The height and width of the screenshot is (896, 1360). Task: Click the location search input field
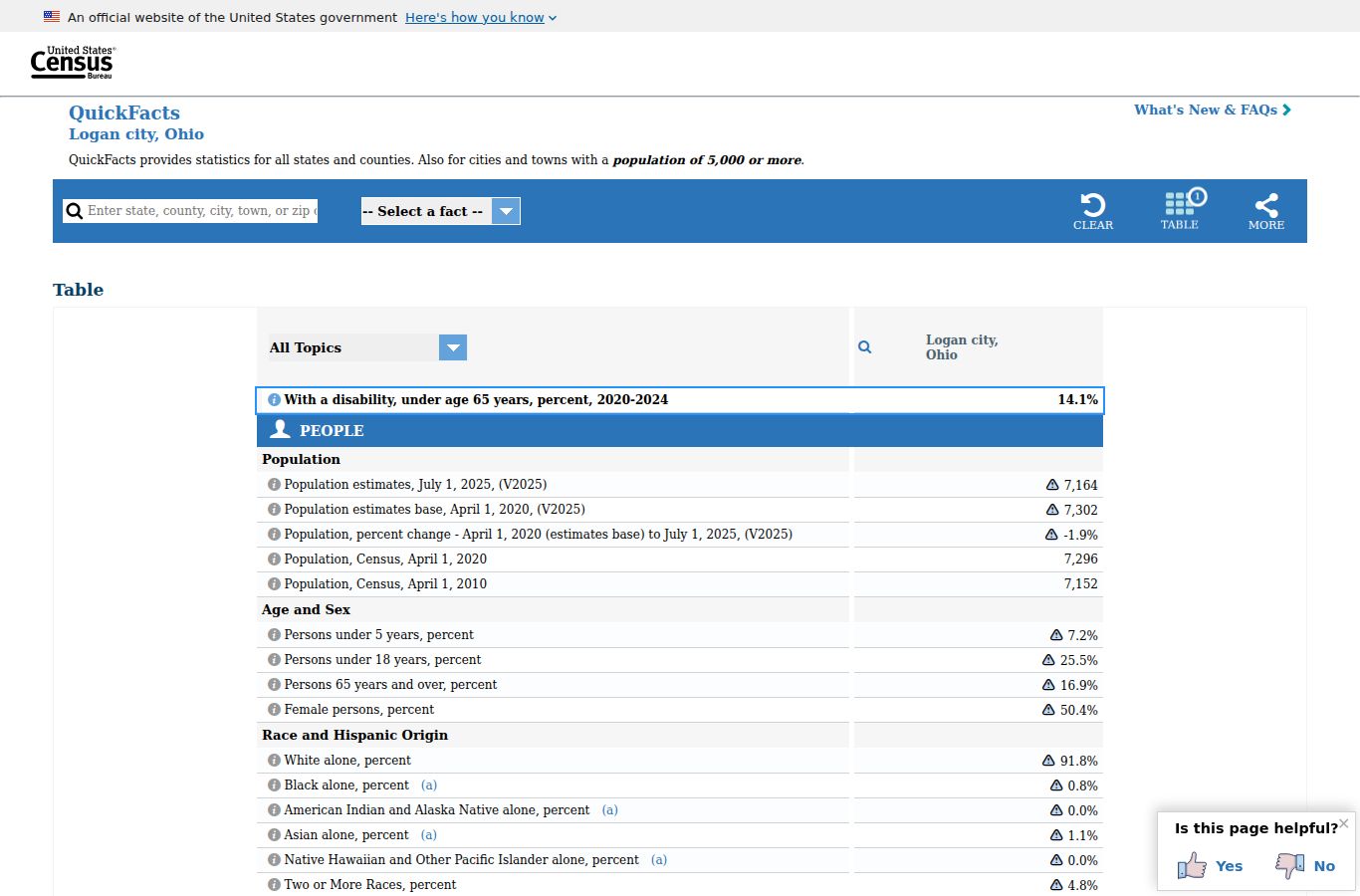[x=201, y=211]
